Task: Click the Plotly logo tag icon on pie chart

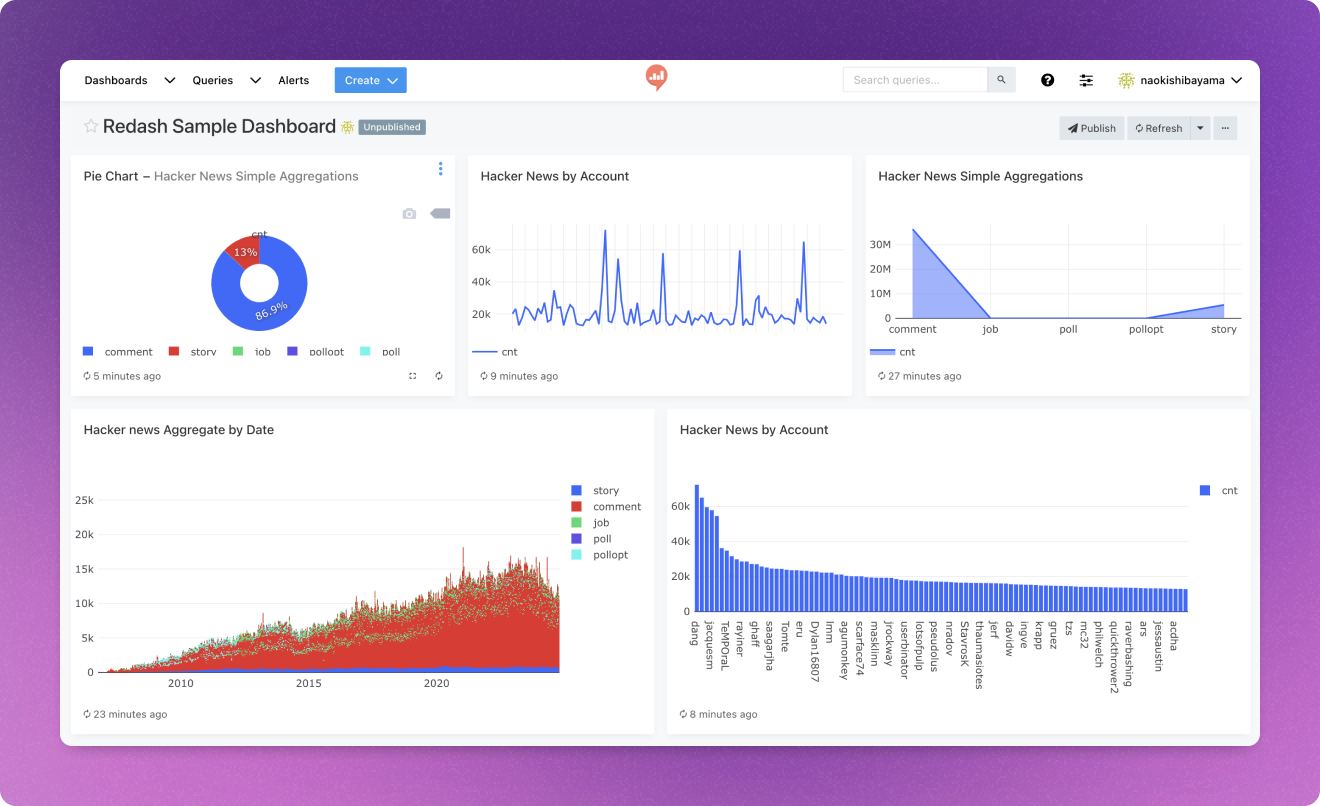Action: (440, 214)
